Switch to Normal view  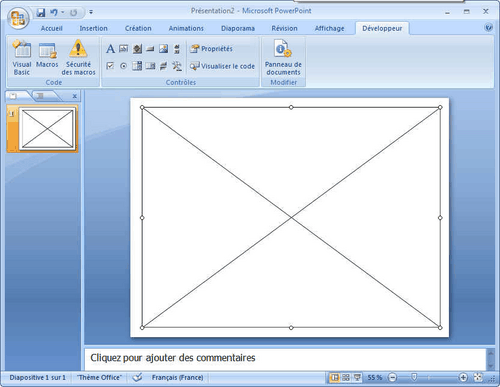pyautogui.click(x=335, y=377)
